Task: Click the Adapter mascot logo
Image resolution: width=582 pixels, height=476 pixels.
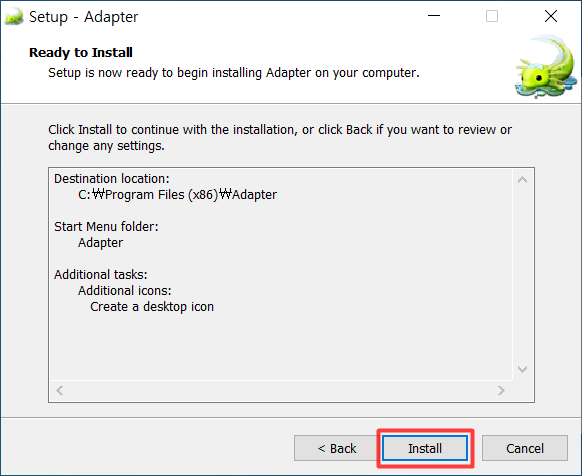Action: (x=546, y=67)
